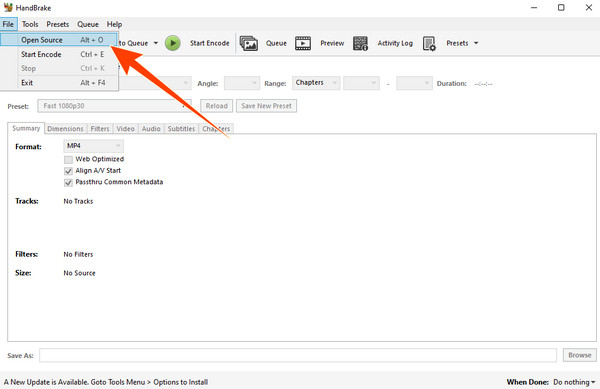
Task: Click the Preview filmstrip icon
Action: coord(303,43)
